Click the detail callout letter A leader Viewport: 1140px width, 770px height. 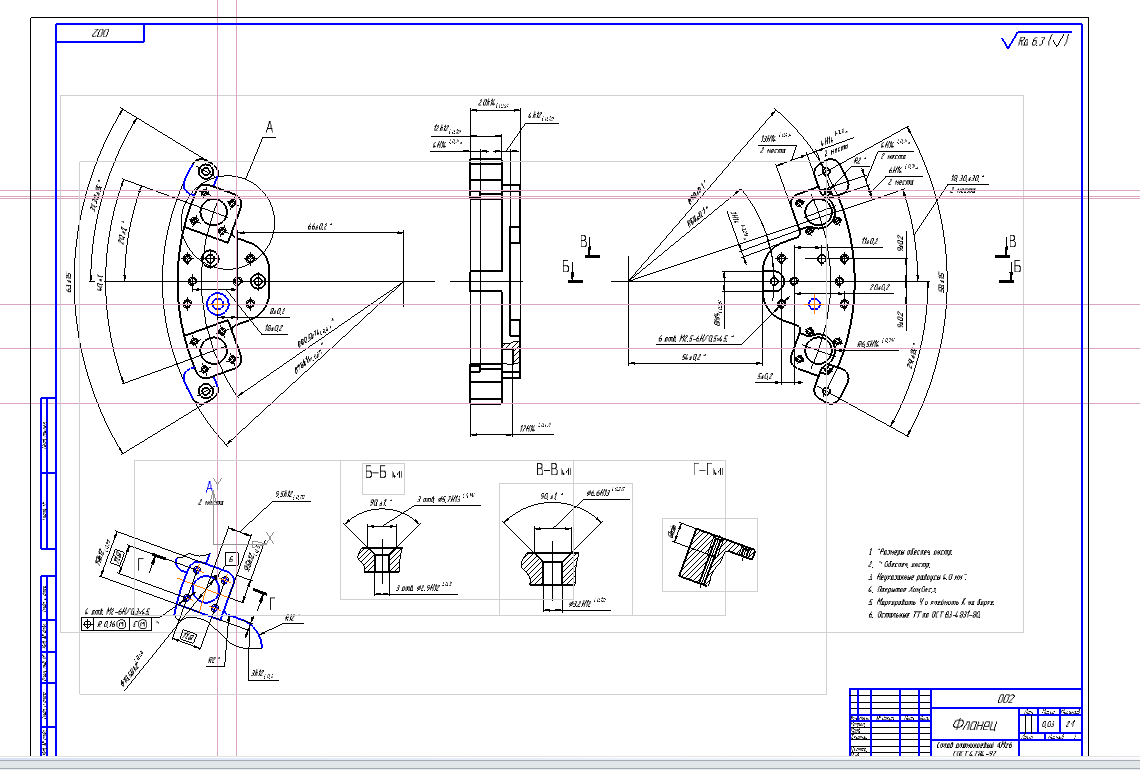click(x=268, y=127)
